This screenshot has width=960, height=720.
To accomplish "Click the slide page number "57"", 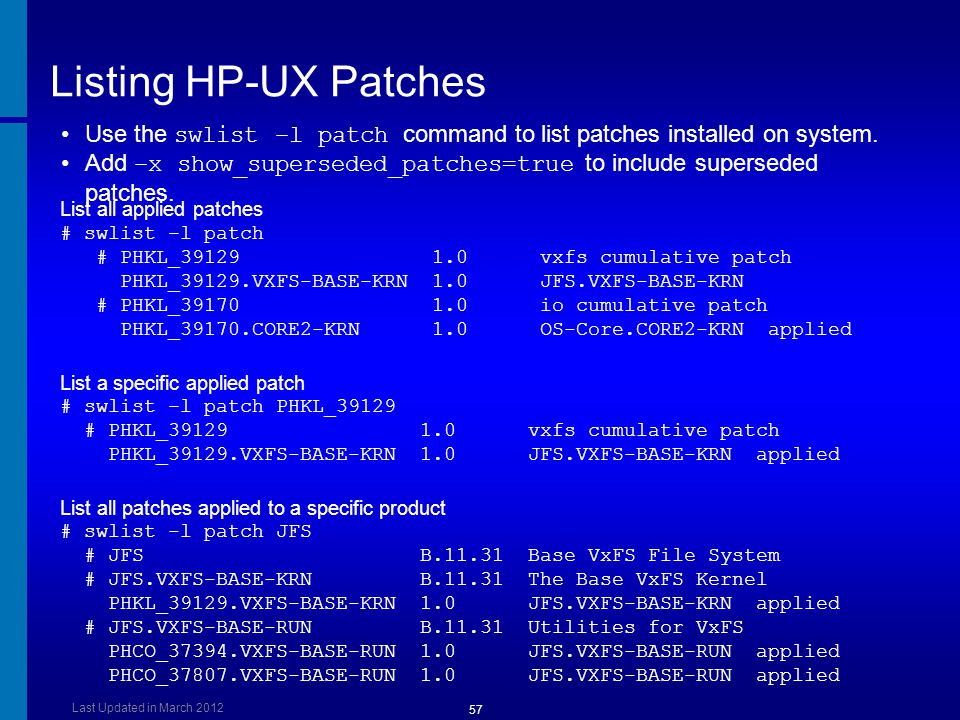I will click(x=476, y=710).
